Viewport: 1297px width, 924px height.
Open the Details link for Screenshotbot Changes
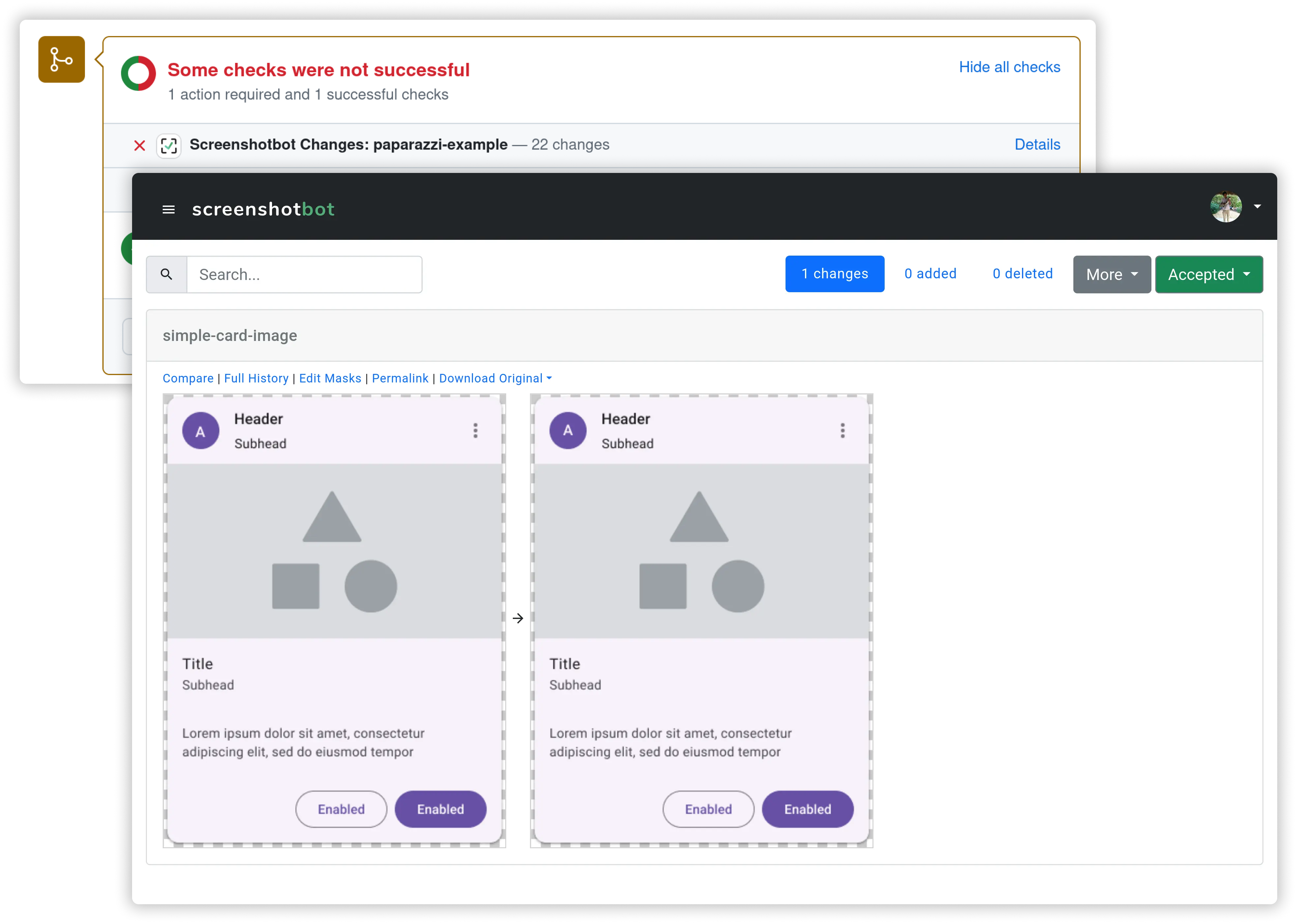click(1037, 145)
